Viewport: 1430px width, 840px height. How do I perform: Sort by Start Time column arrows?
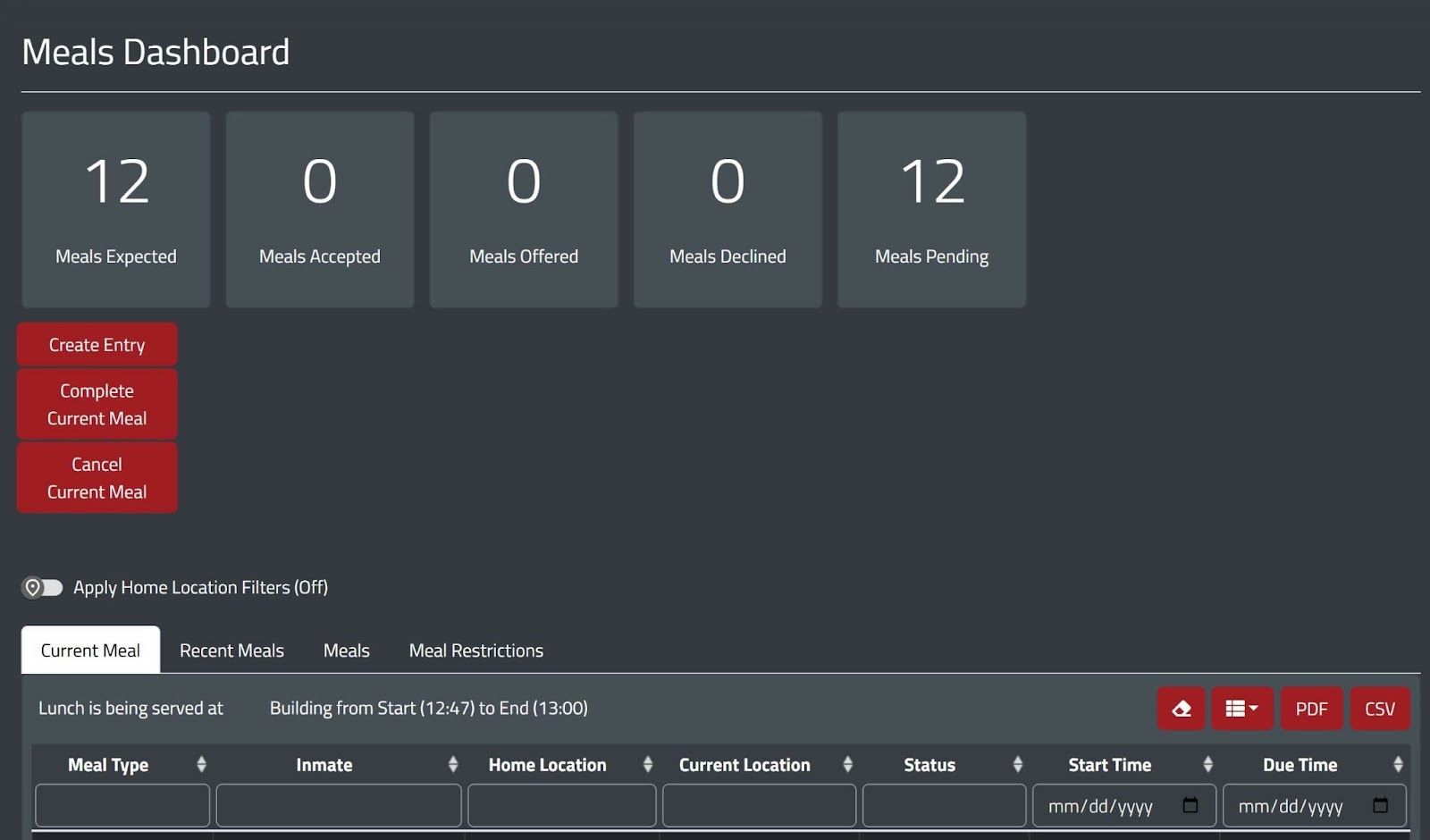click(1208, 764)
